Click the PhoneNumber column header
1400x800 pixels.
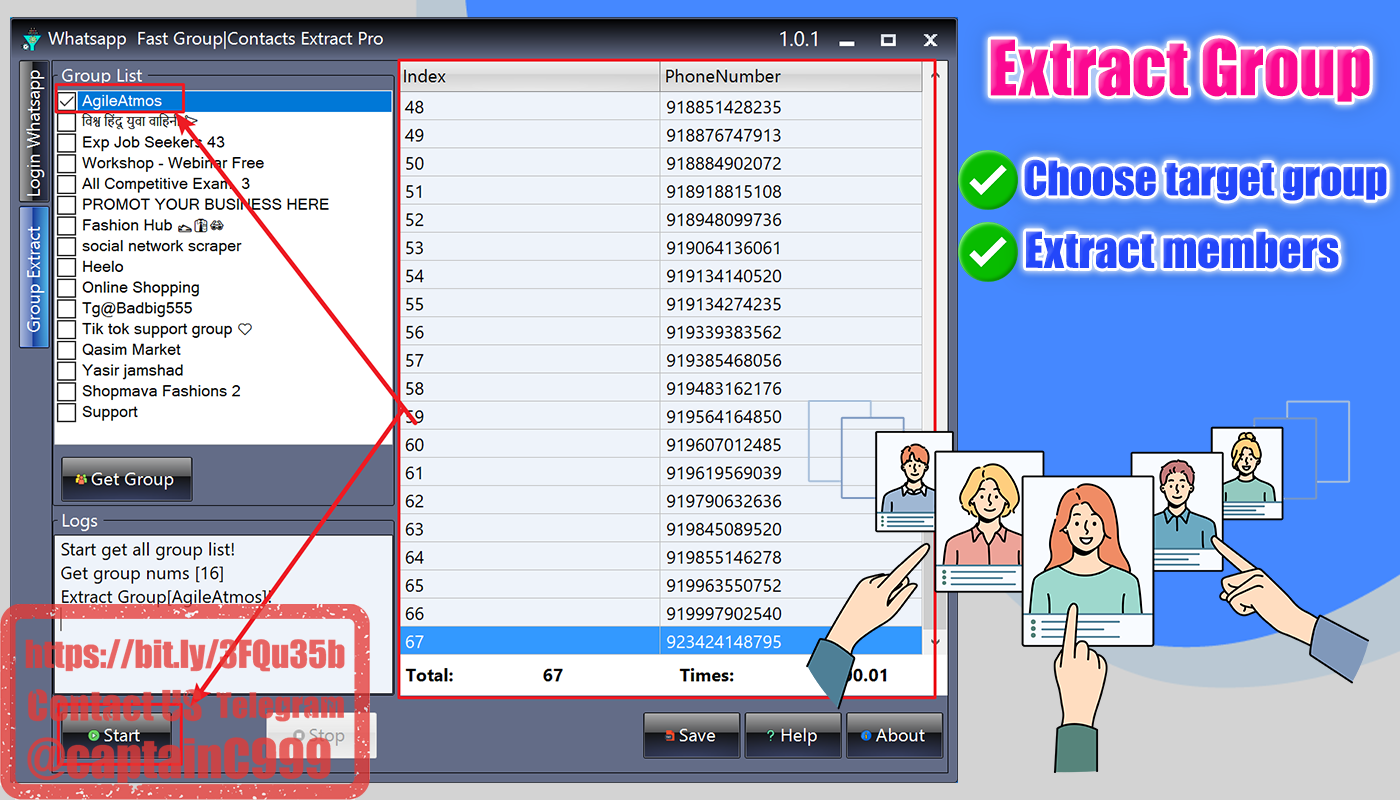[791, 76]
